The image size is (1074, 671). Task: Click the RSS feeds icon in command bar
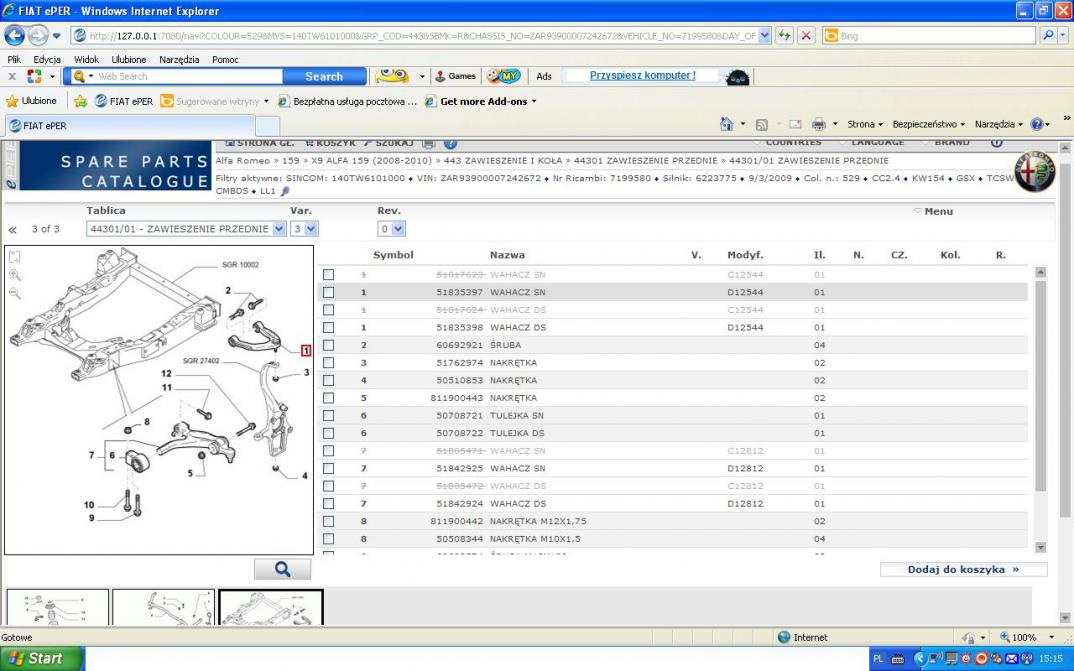(762, 125)
